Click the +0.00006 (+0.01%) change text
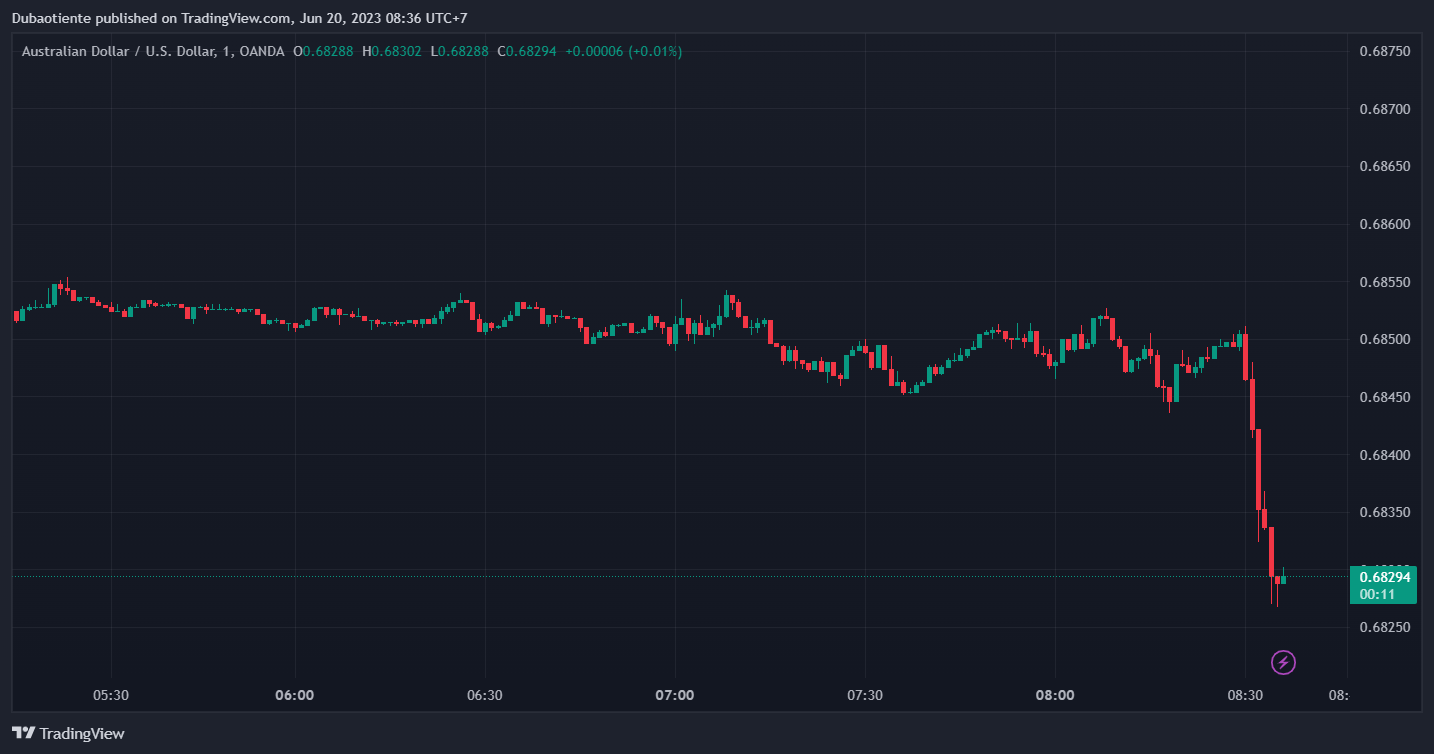The height and width of the screenshot is (754, 1434). pyautogui.click(x=623, y=51)
